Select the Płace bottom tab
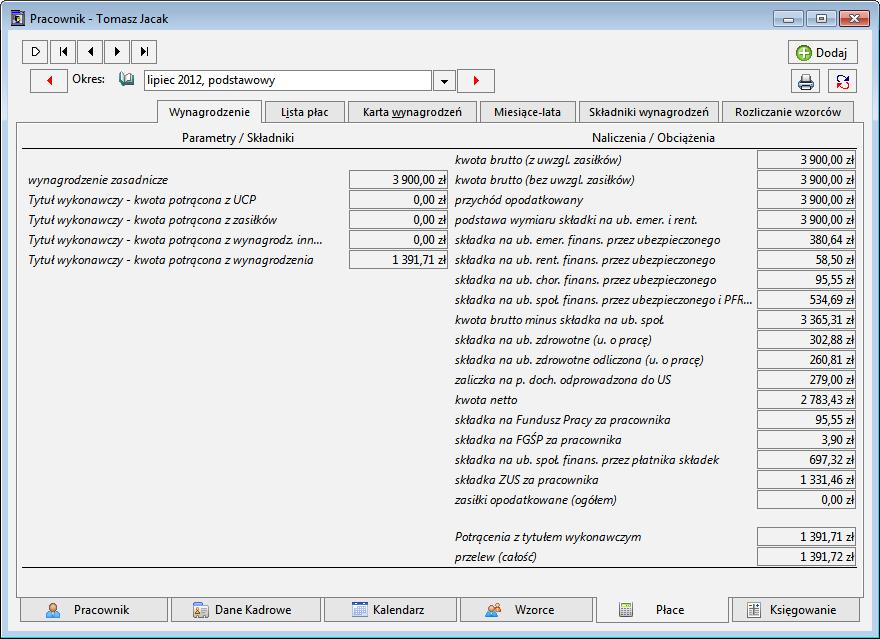This screenshot has height=639, width=880. pyautogui.click(x=662, y=610)
